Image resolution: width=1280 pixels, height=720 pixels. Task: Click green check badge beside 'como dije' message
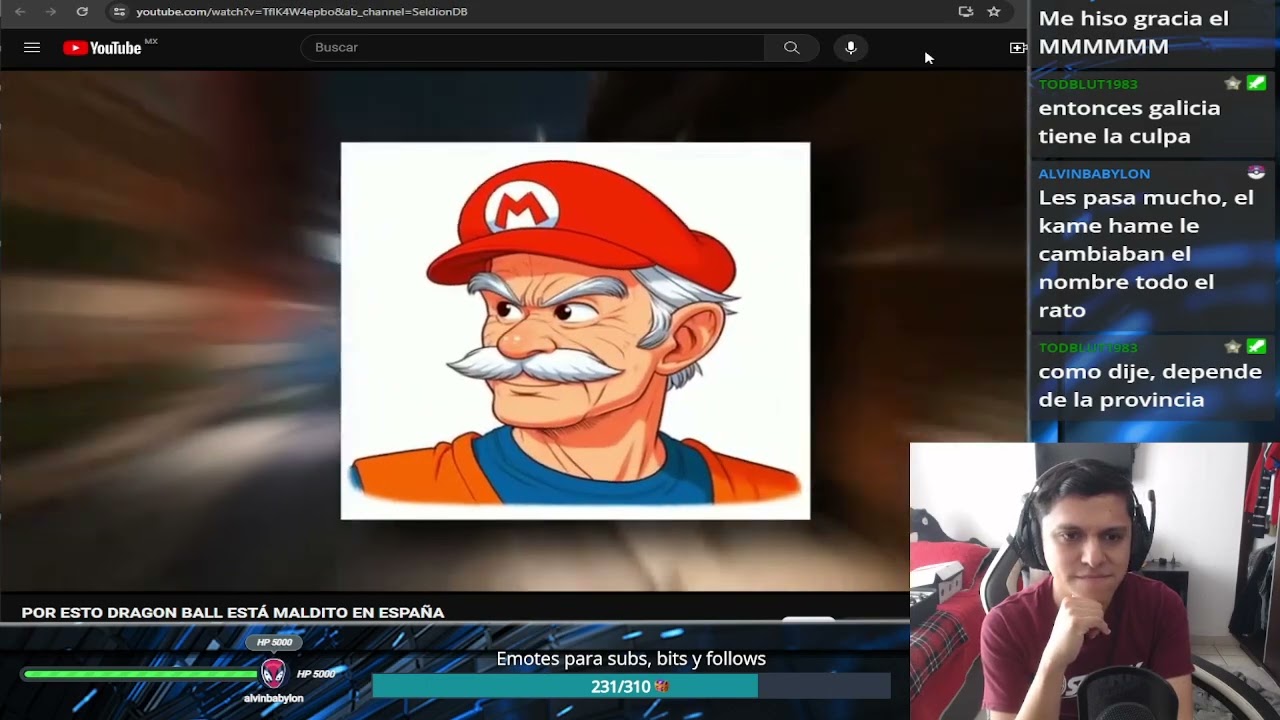coord(1256,346)
